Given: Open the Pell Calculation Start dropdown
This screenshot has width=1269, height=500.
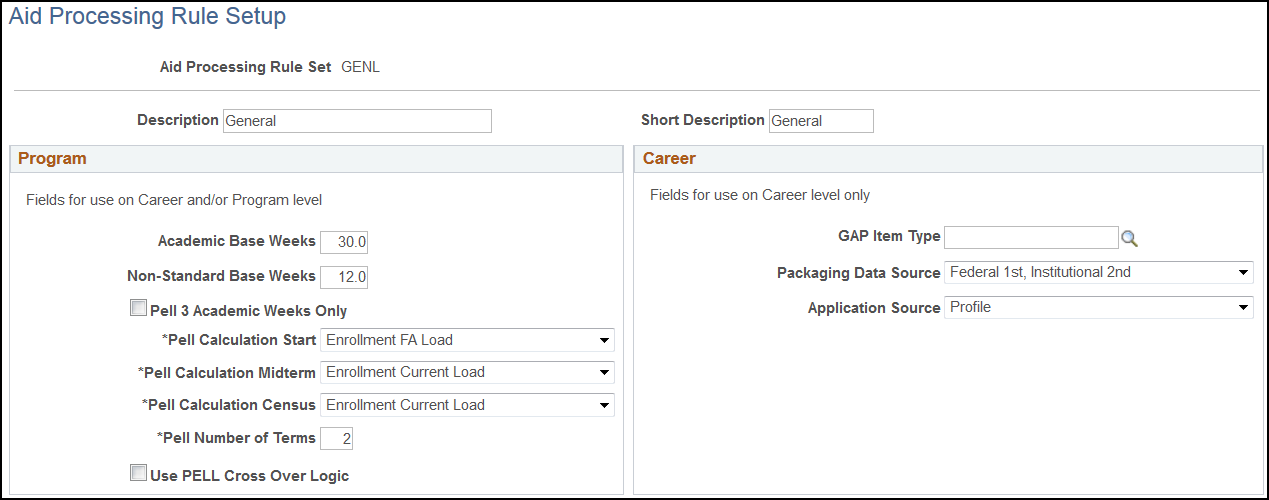Looking at the screenshot, I should 467,340.
